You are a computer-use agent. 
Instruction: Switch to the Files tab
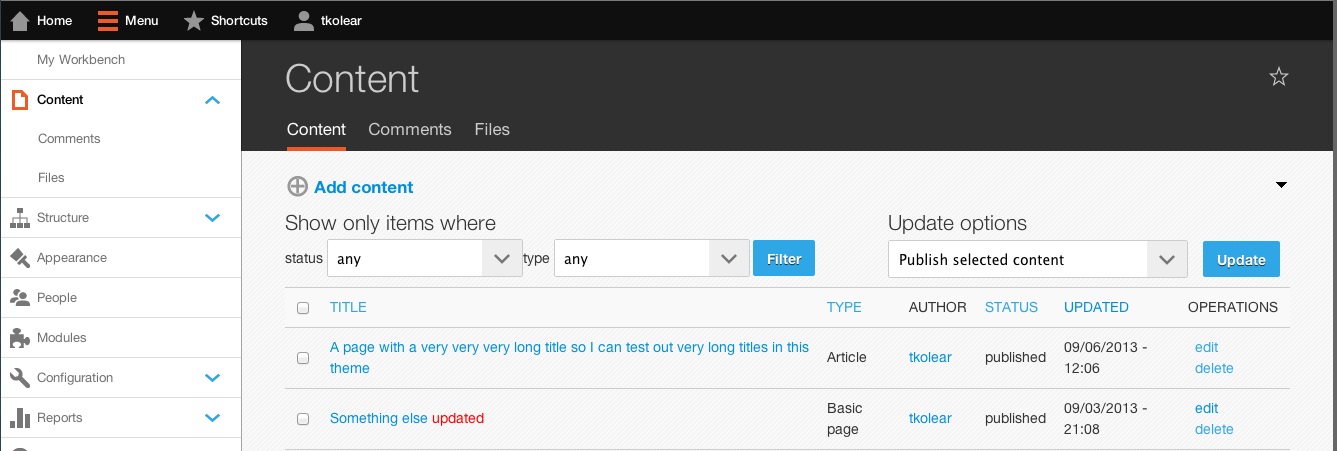coord(492,129)
